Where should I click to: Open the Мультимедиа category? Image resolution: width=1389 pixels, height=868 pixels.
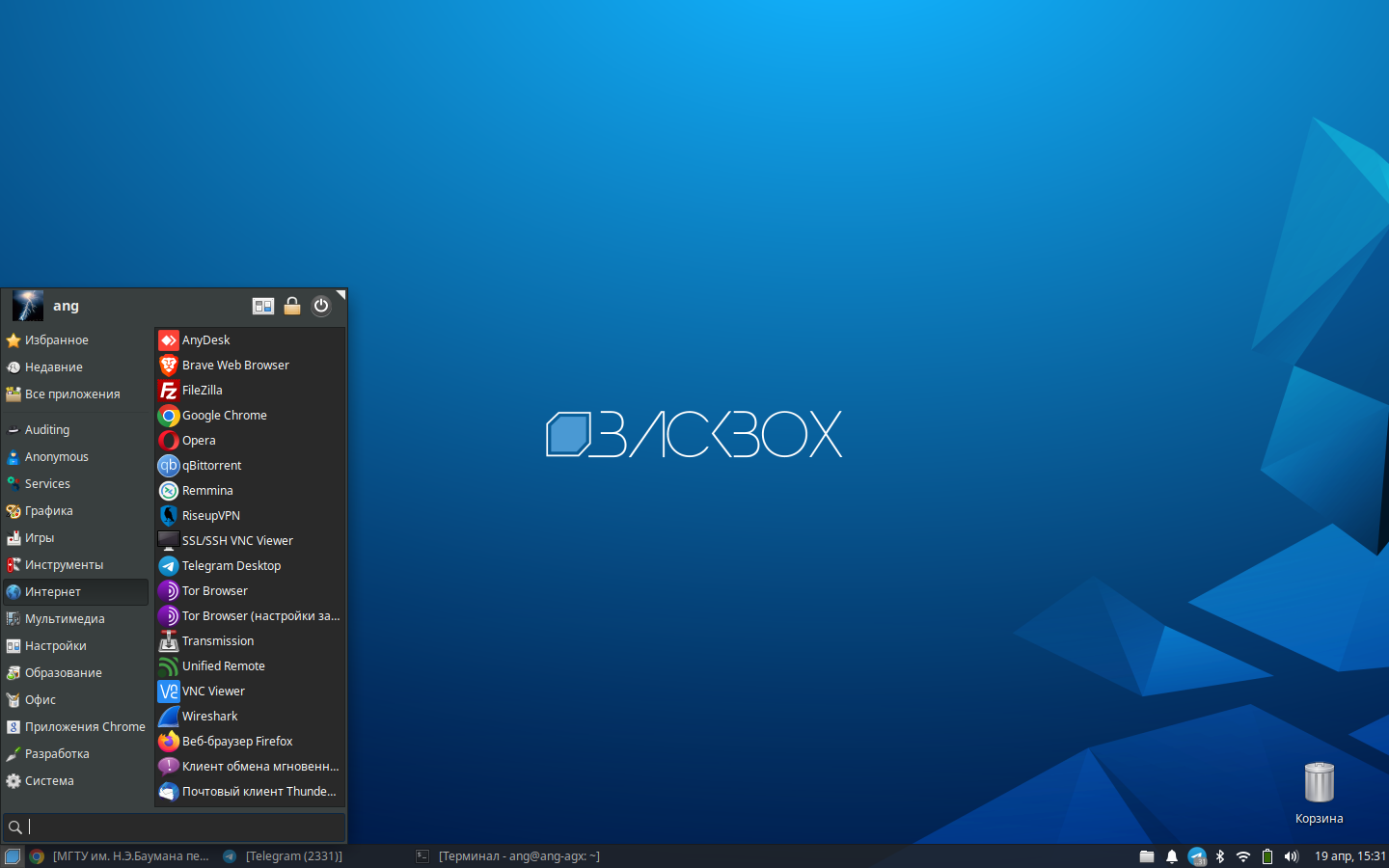pyautogui.click(x=76, y=619)
